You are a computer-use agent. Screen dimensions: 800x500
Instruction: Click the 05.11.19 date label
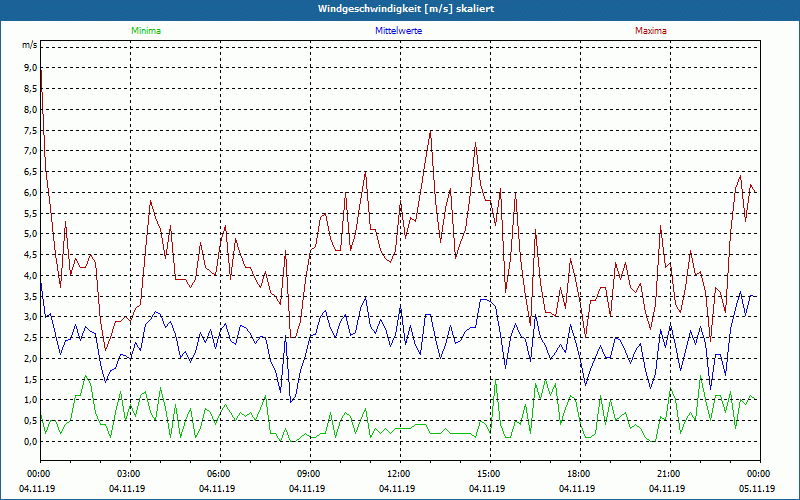tap(757, 489)
